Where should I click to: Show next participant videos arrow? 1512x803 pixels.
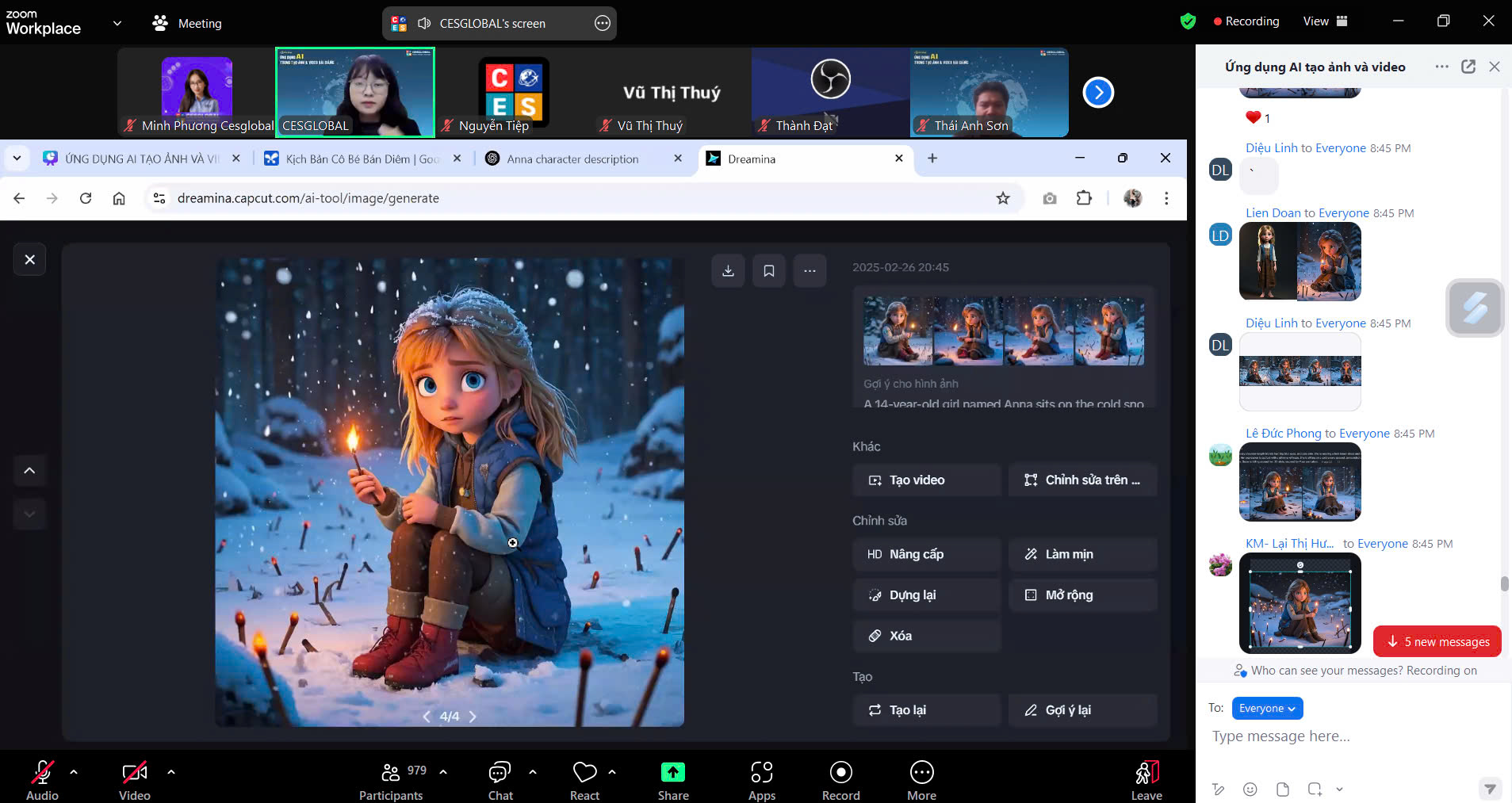1098,93
